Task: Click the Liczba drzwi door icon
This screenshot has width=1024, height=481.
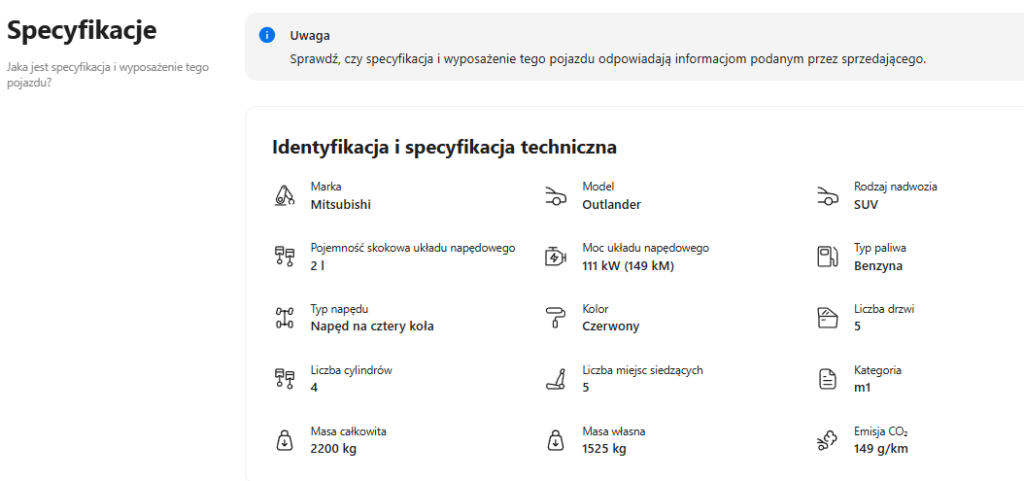Action: coord(827,318)
